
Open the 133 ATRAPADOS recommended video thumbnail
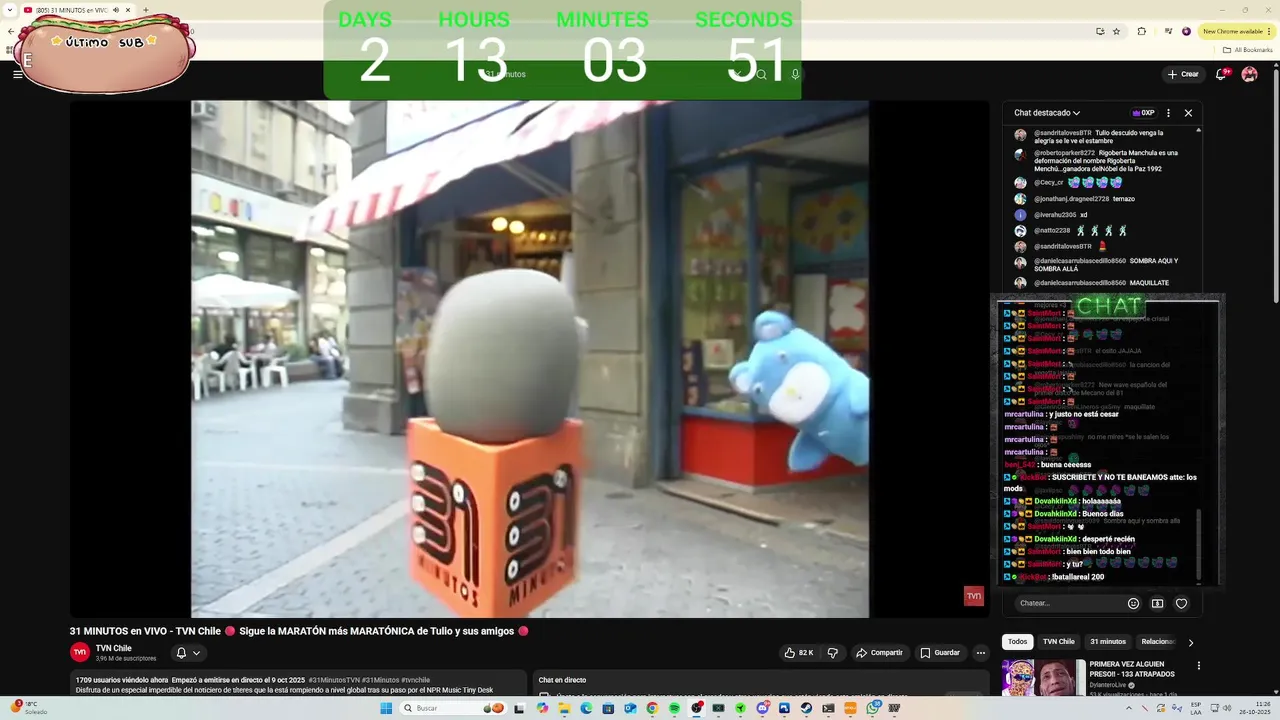tap(1043, 678)
